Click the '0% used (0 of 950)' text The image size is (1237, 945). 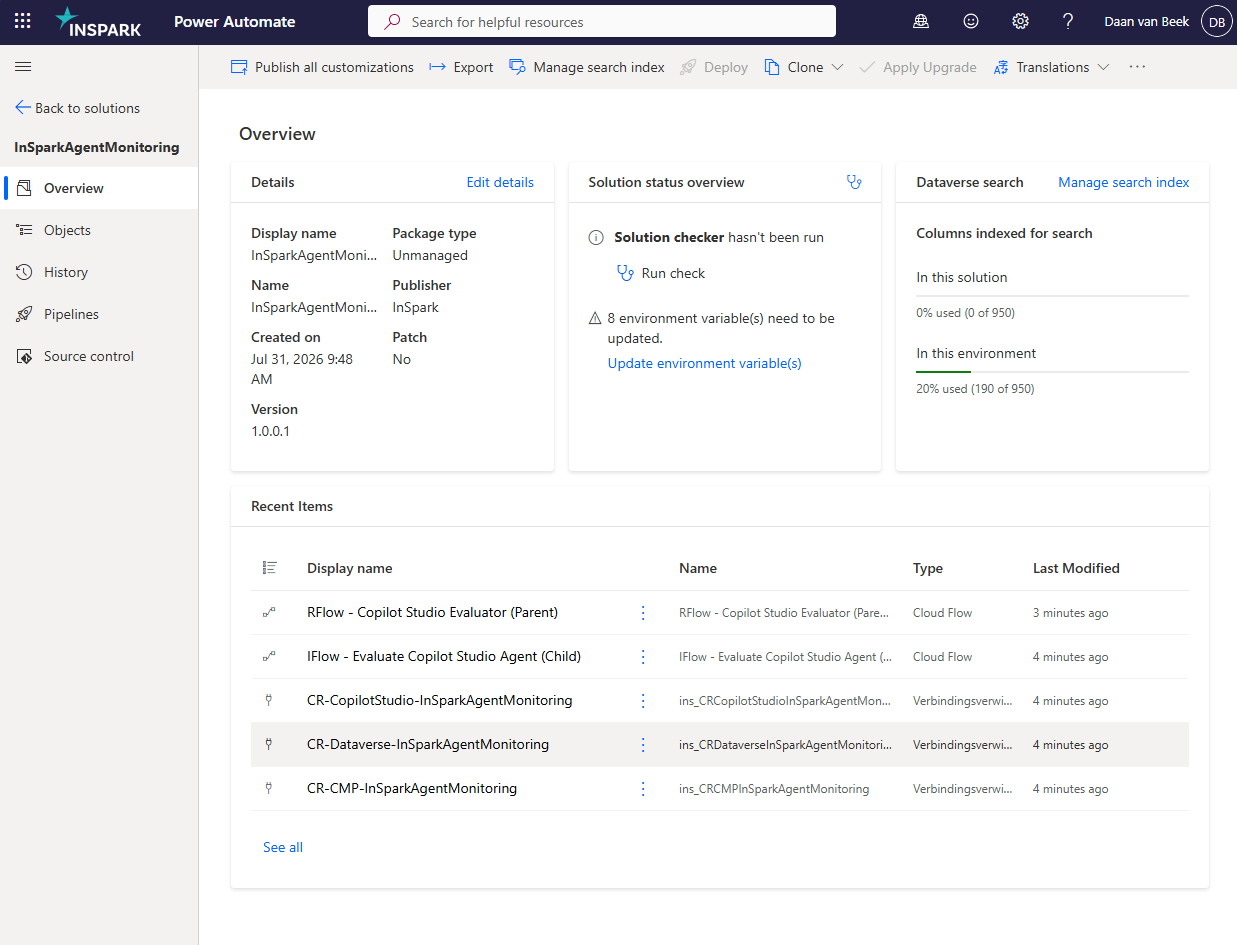[x=965, y=313]
